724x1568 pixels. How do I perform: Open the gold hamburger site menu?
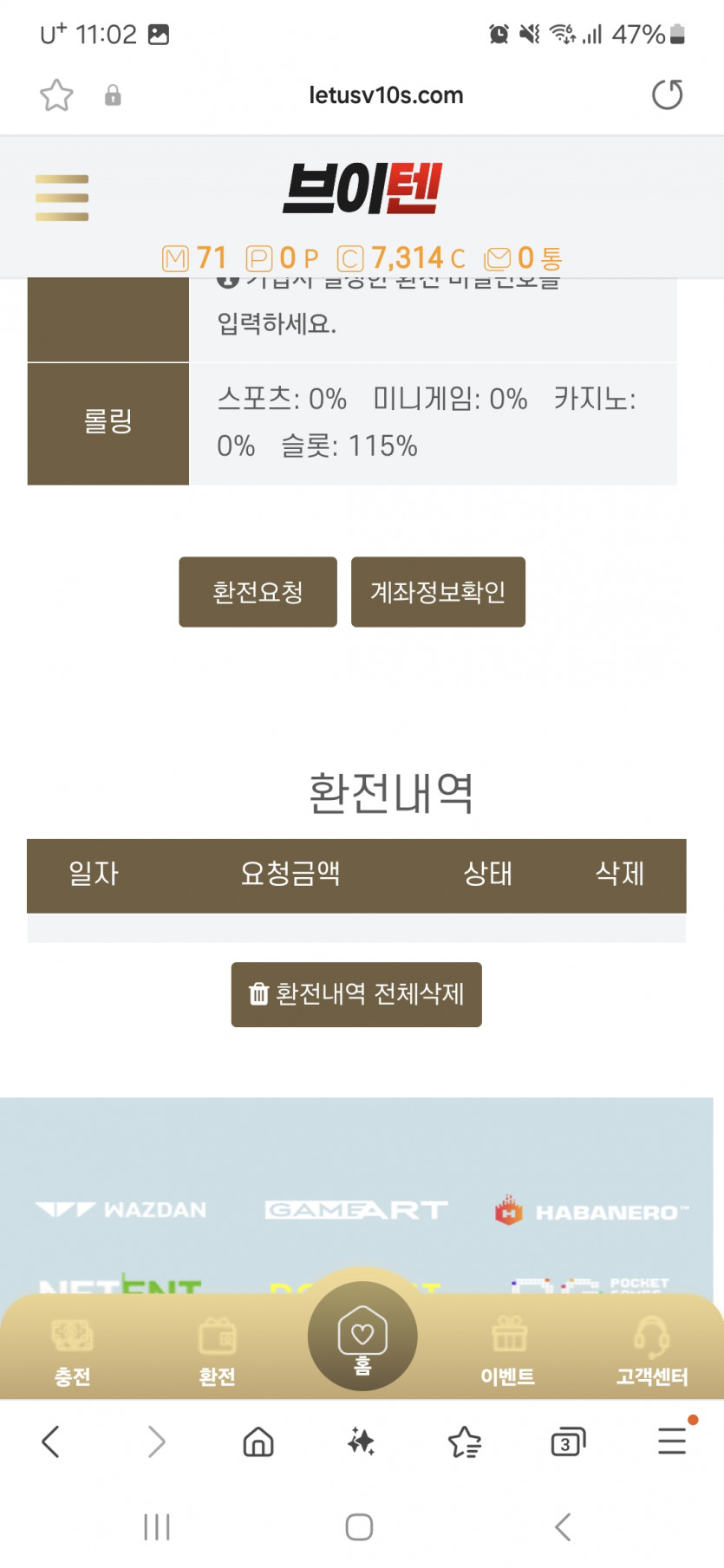click(62, 198)
